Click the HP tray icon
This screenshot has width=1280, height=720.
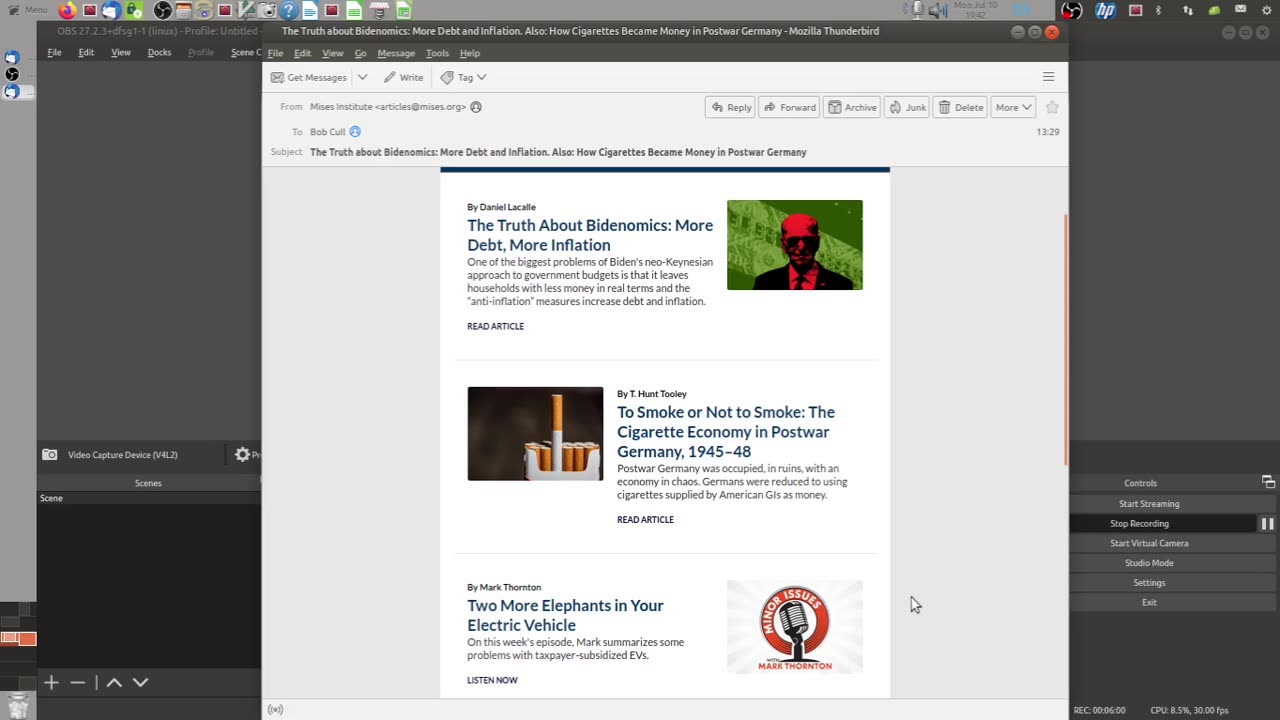pos(1105,11)
